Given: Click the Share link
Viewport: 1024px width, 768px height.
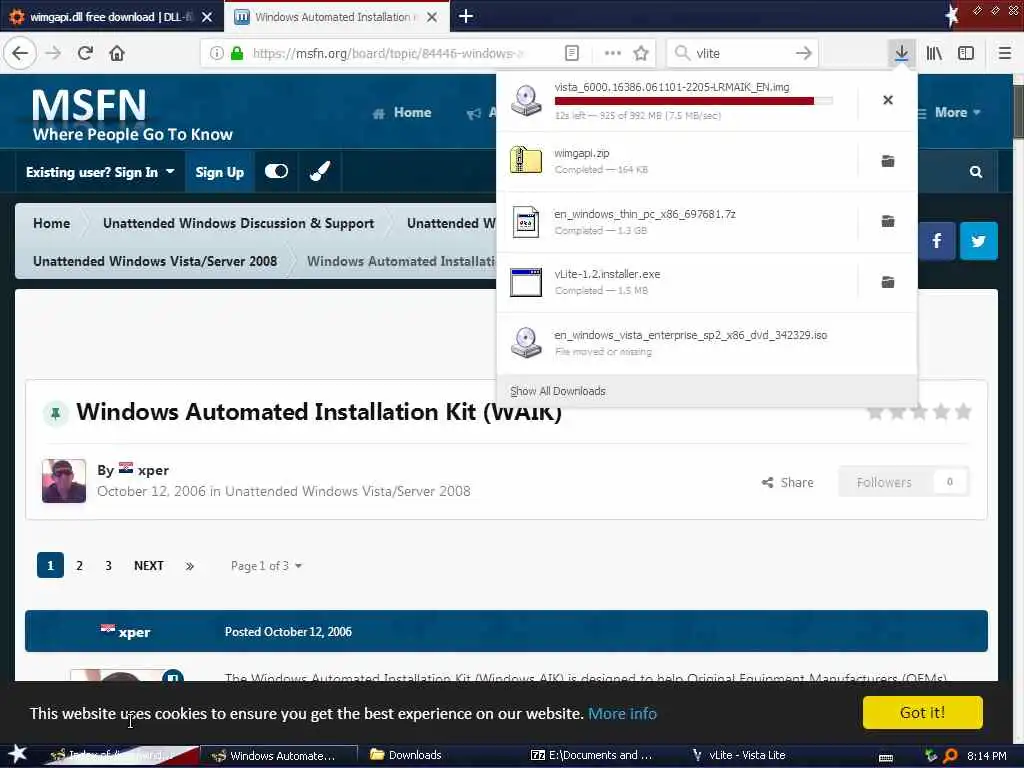Looking at the screenshot, I should click(x=788, y=482).
